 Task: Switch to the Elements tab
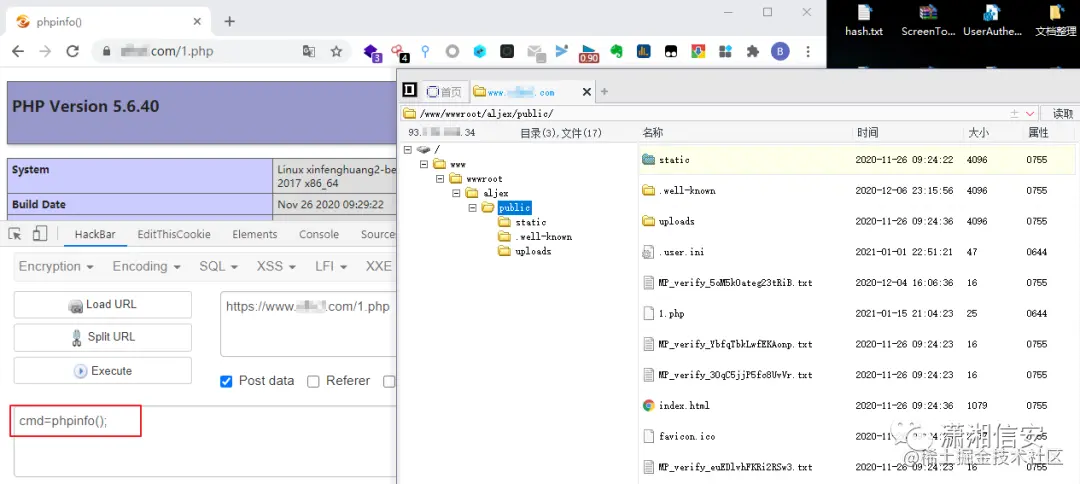(254, 234)
